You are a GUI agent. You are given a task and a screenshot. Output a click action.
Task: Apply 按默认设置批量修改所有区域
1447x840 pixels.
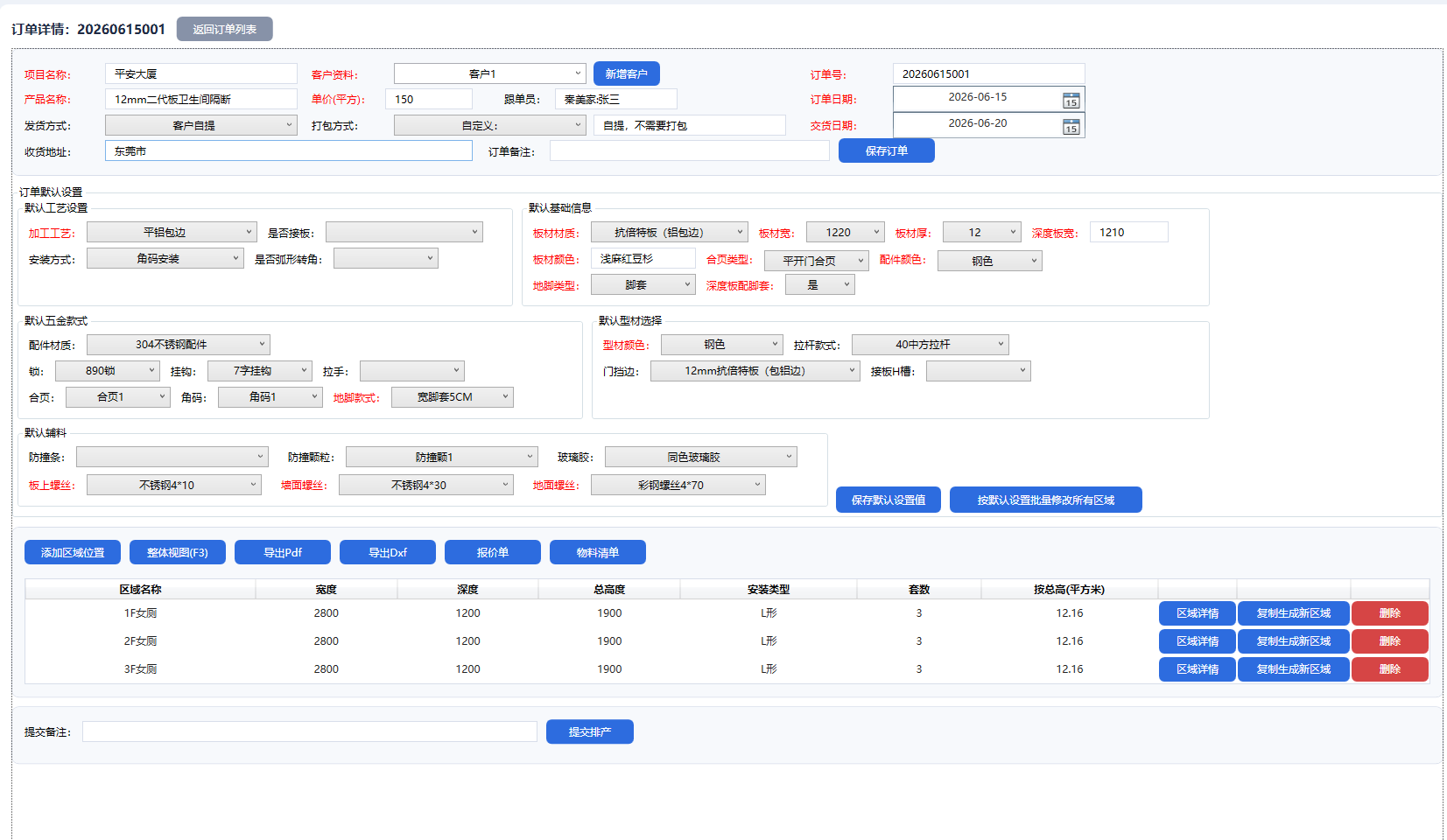(x=1046, y=500)
